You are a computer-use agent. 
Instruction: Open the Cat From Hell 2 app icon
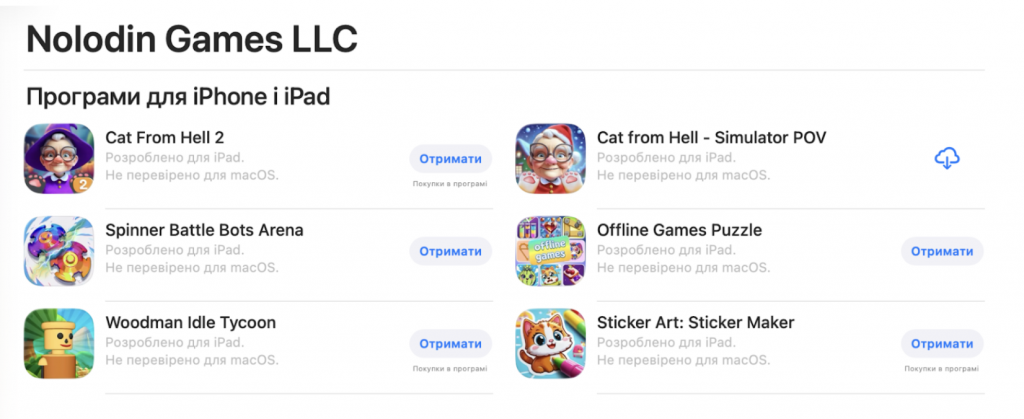tap(59, 159)
